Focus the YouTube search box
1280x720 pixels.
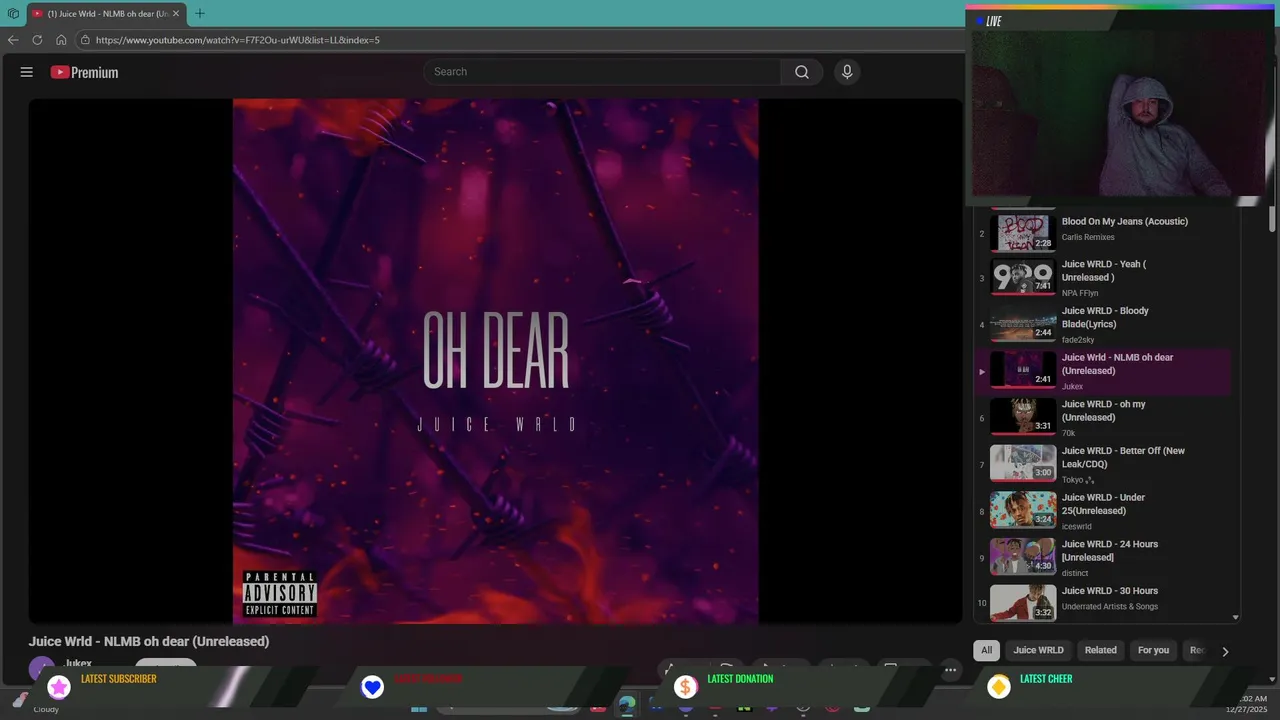tap(603, 72)
